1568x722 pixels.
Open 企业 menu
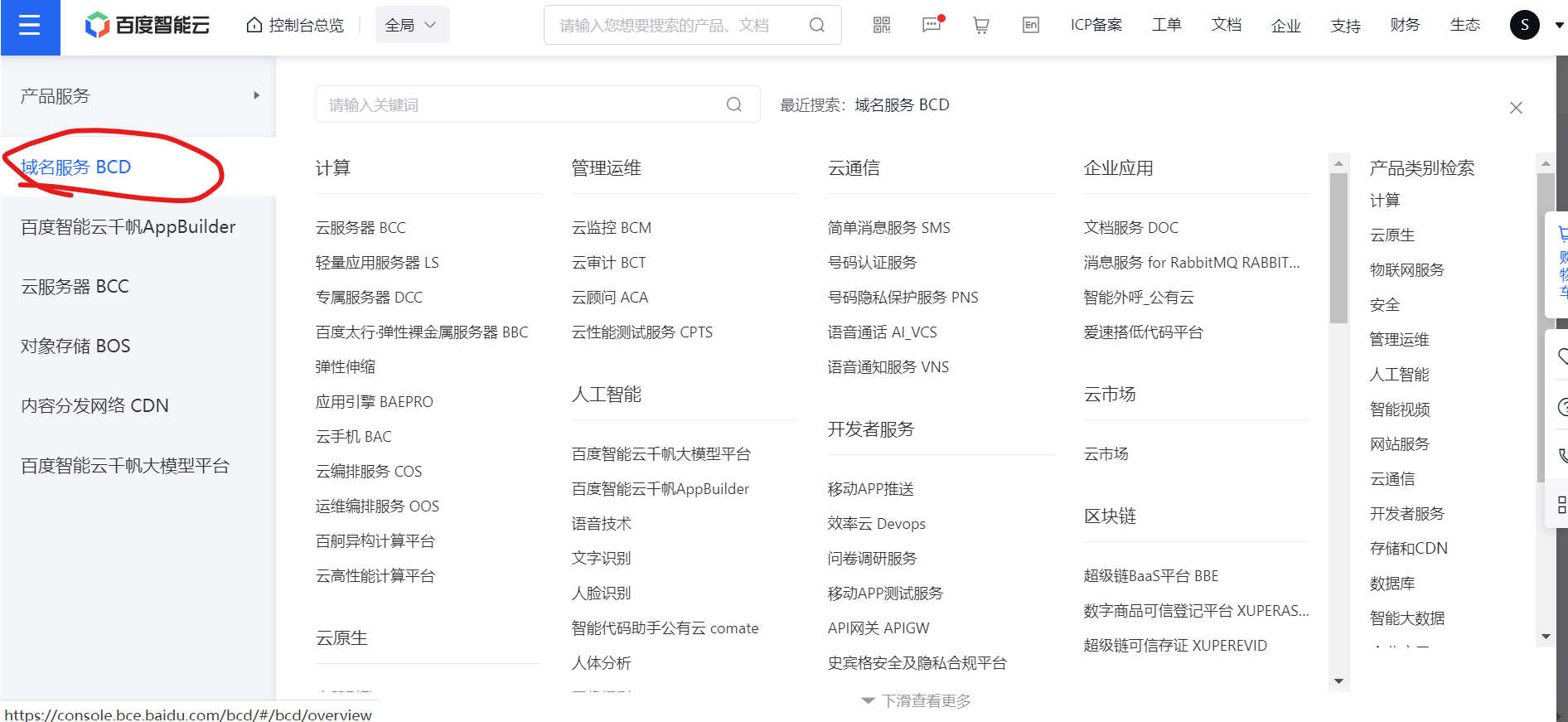(x=1286, y=27)
